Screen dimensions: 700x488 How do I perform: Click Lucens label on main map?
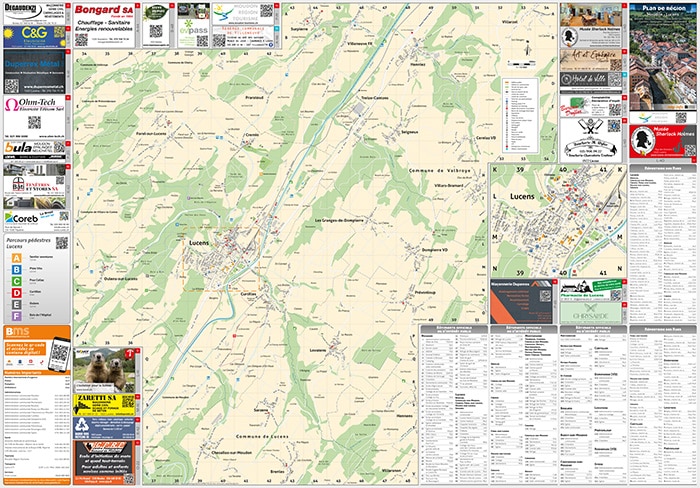(199, 243)
